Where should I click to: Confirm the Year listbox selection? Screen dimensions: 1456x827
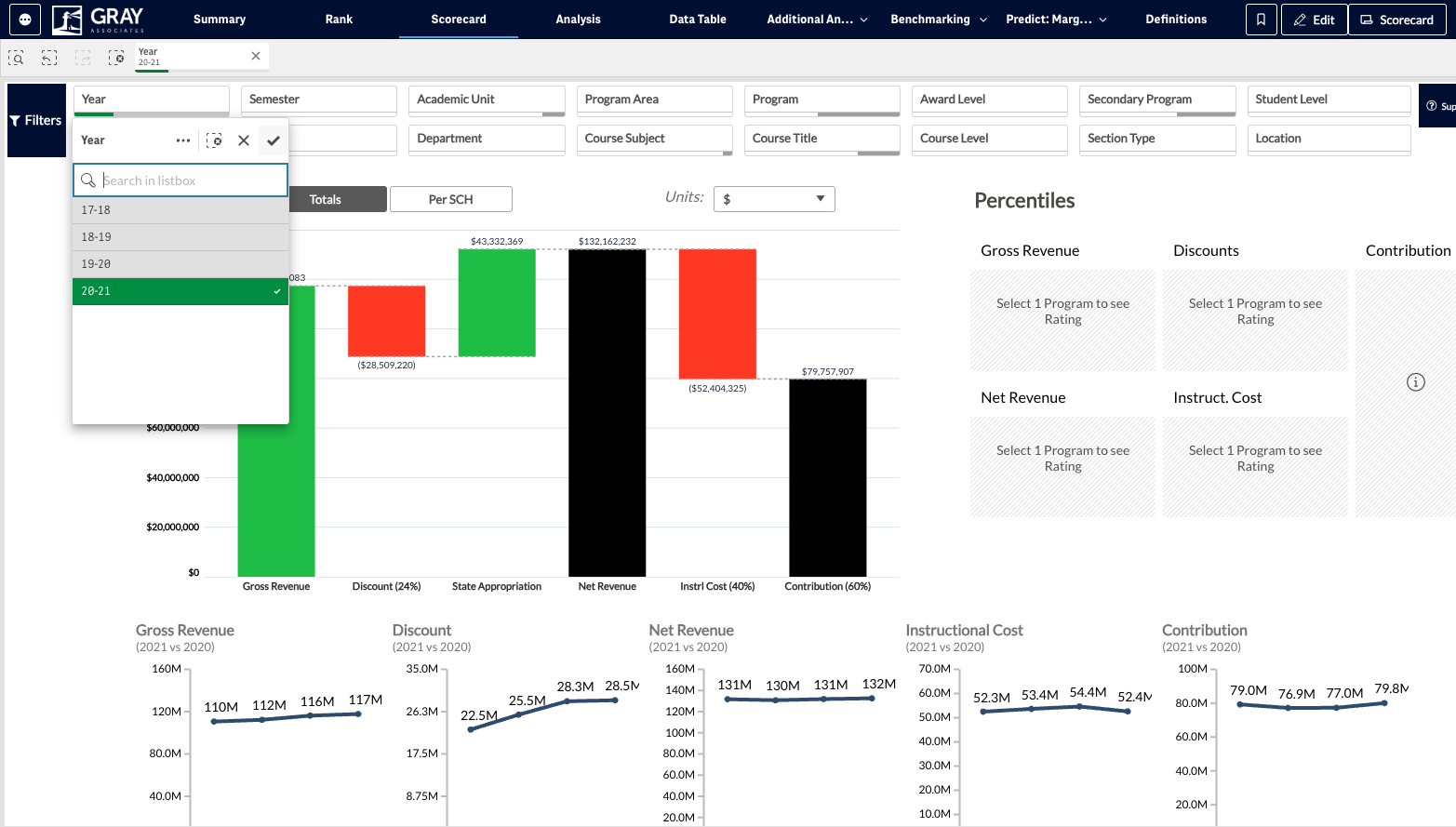pyautogui.click(x=274, y=140)
